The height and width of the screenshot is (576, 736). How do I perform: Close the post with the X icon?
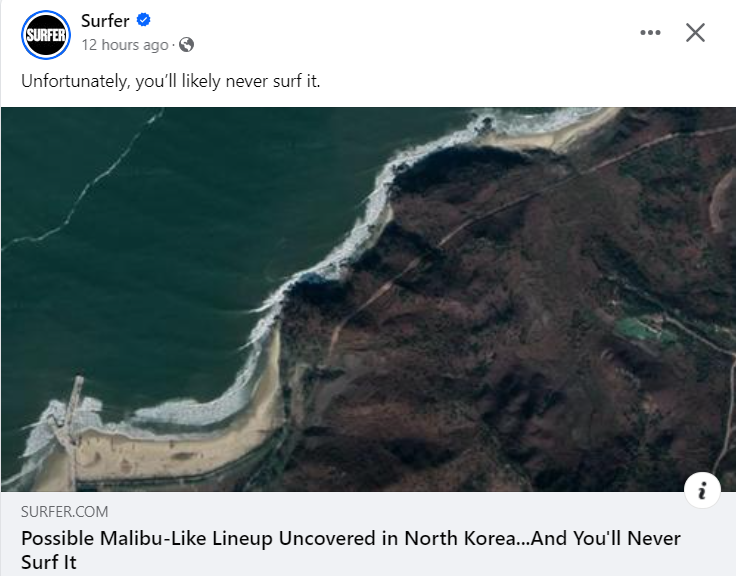coord(695,32)
